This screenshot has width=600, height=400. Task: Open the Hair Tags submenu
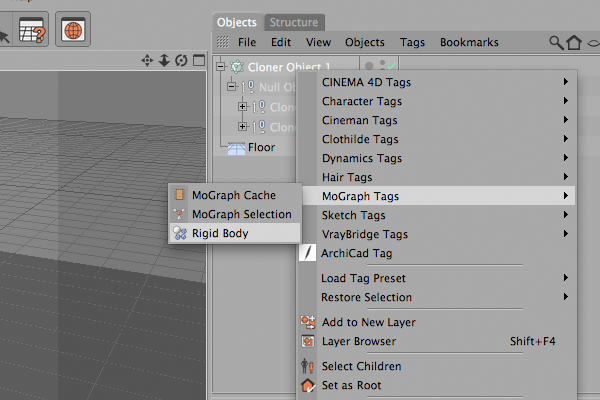tap(436, 177)
